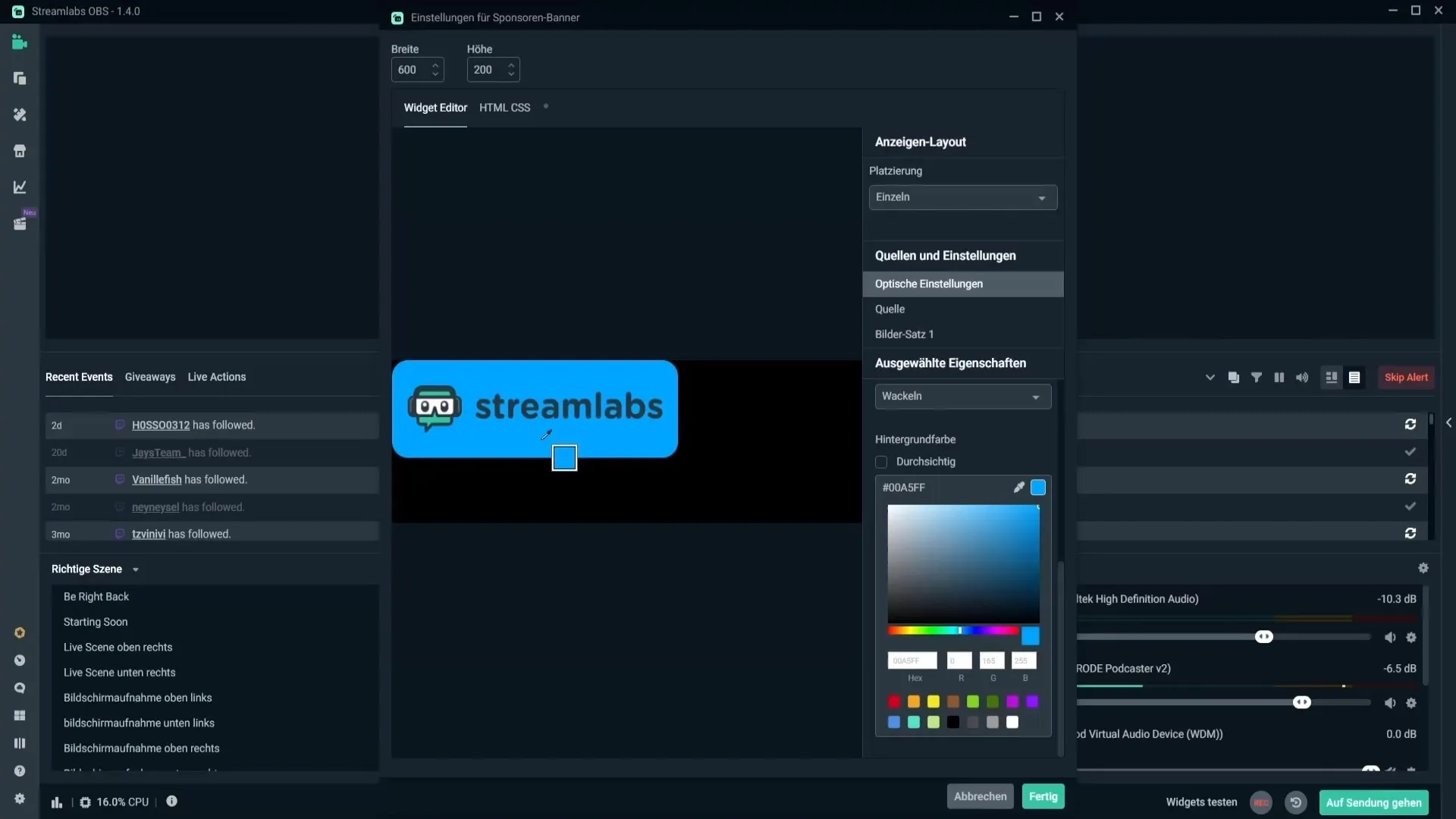Viewport: 1456px width, 819px height.
Task: Mute the RODE Podcaster v2 source
Action: click(1390, 704)
